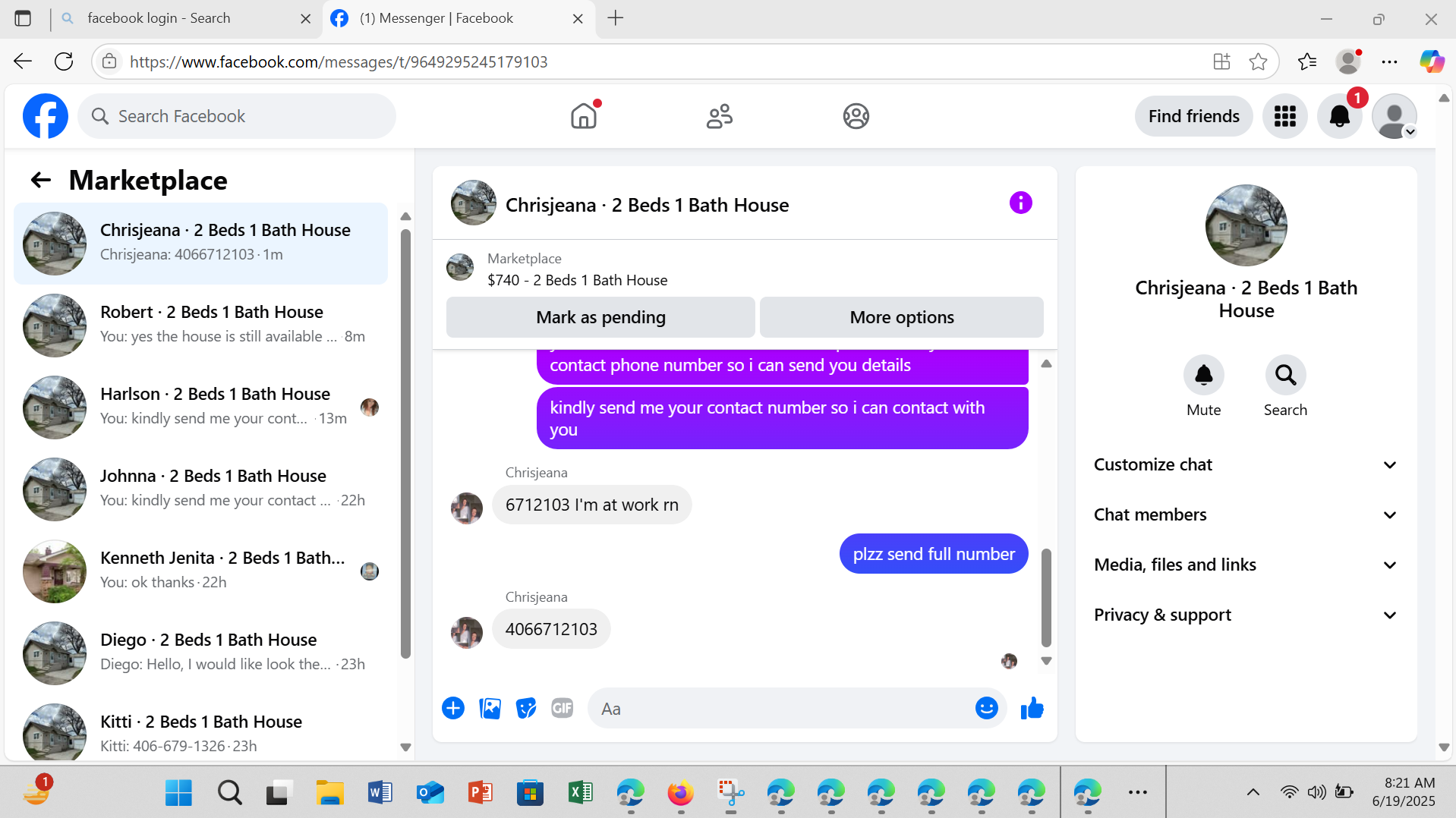Click the browser address bar URL

coord(339,61)
